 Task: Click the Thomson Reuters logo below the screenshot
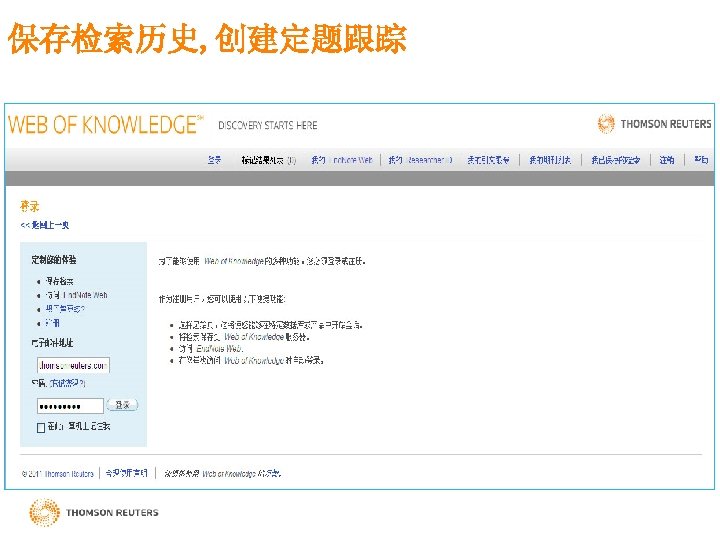click(x=94, y=512)
